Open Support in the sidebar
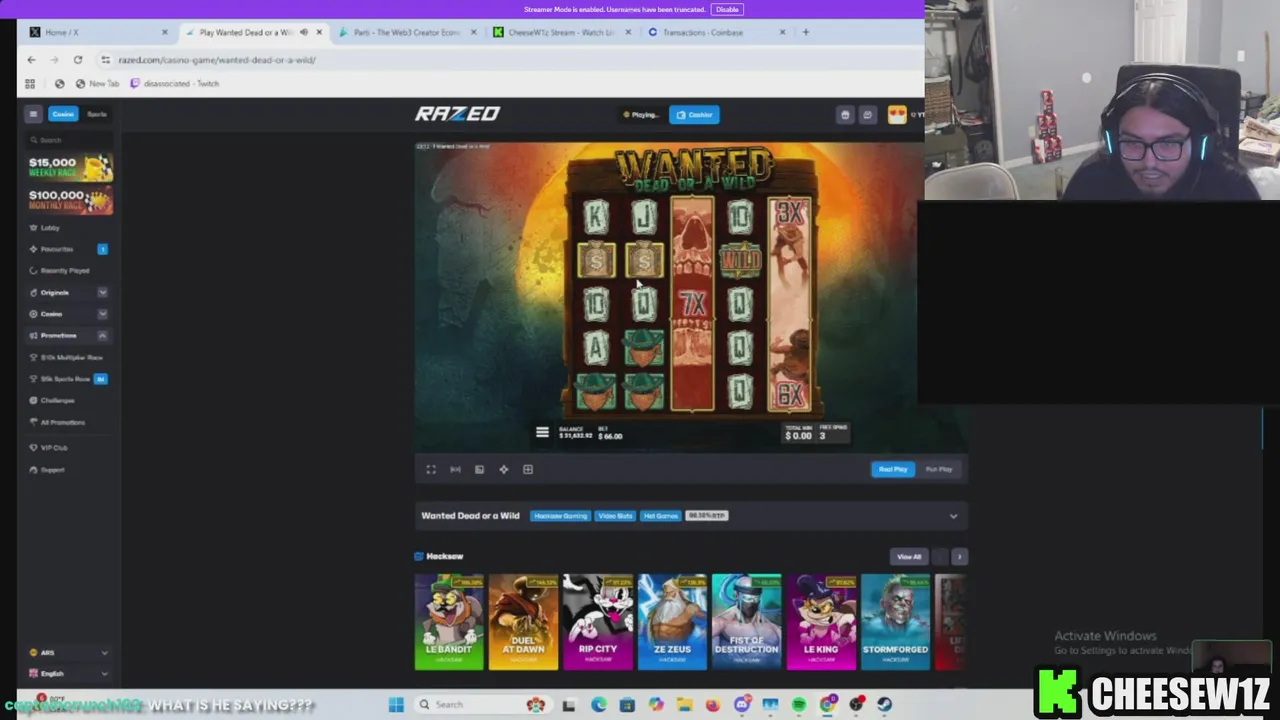 click(52, 470)
